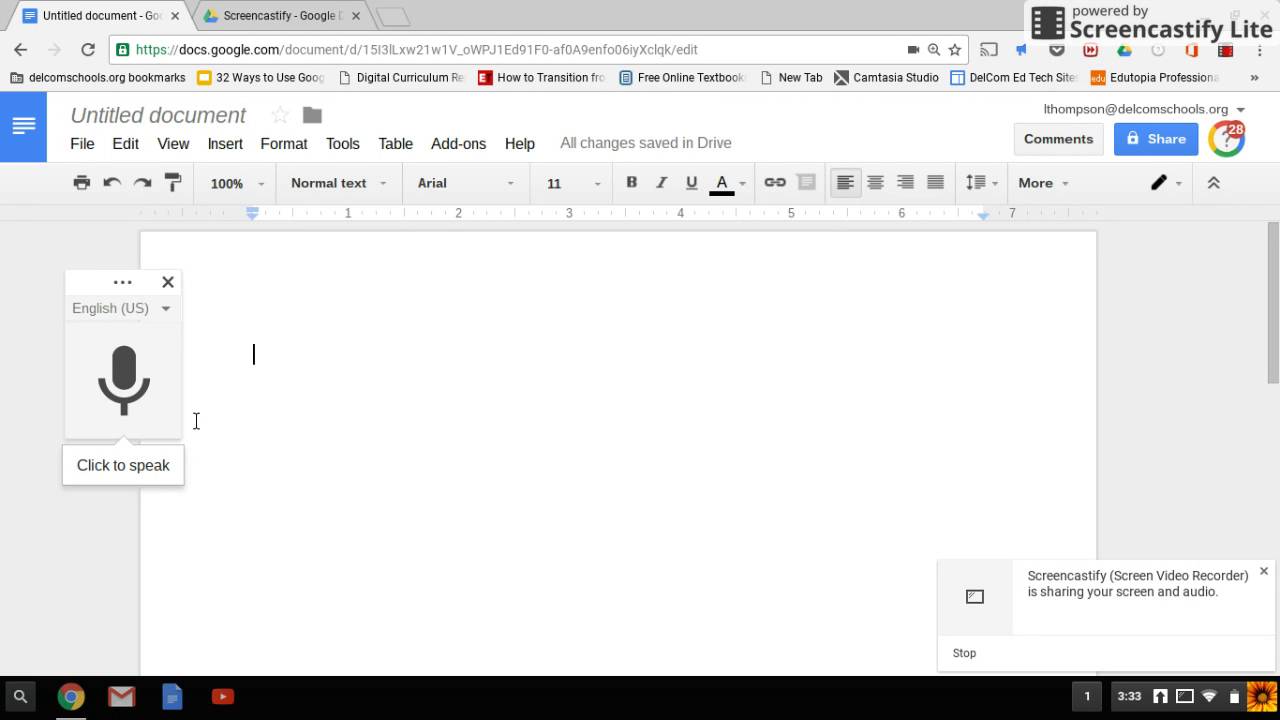Image resolution: width=1280 pixels, height=720 pixels.
Task: Open the Normal text style dropdown
Action: [x=338, y=183]
